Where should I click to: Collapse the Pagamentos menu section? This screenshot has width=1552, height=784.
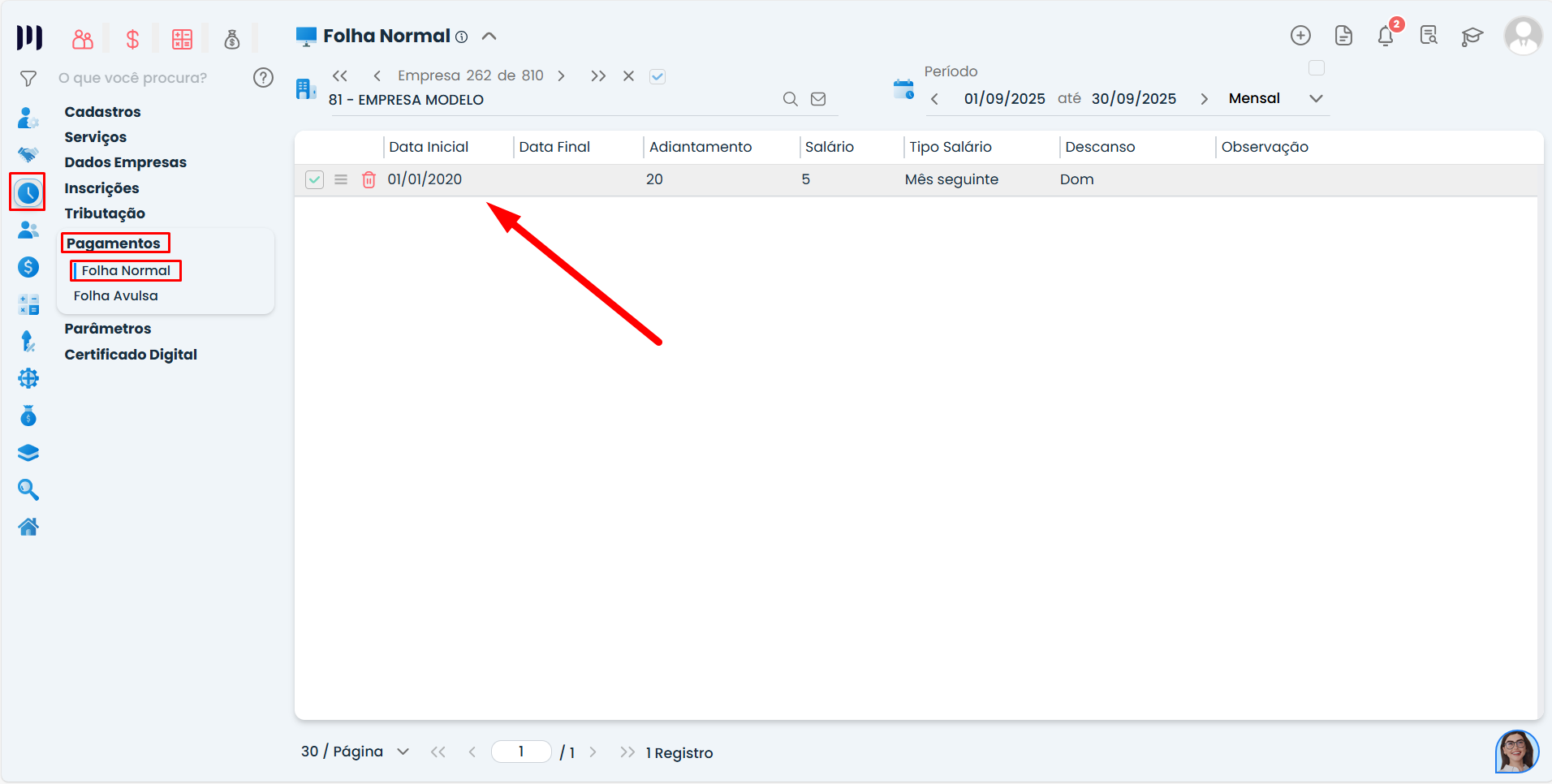point(114,243)
